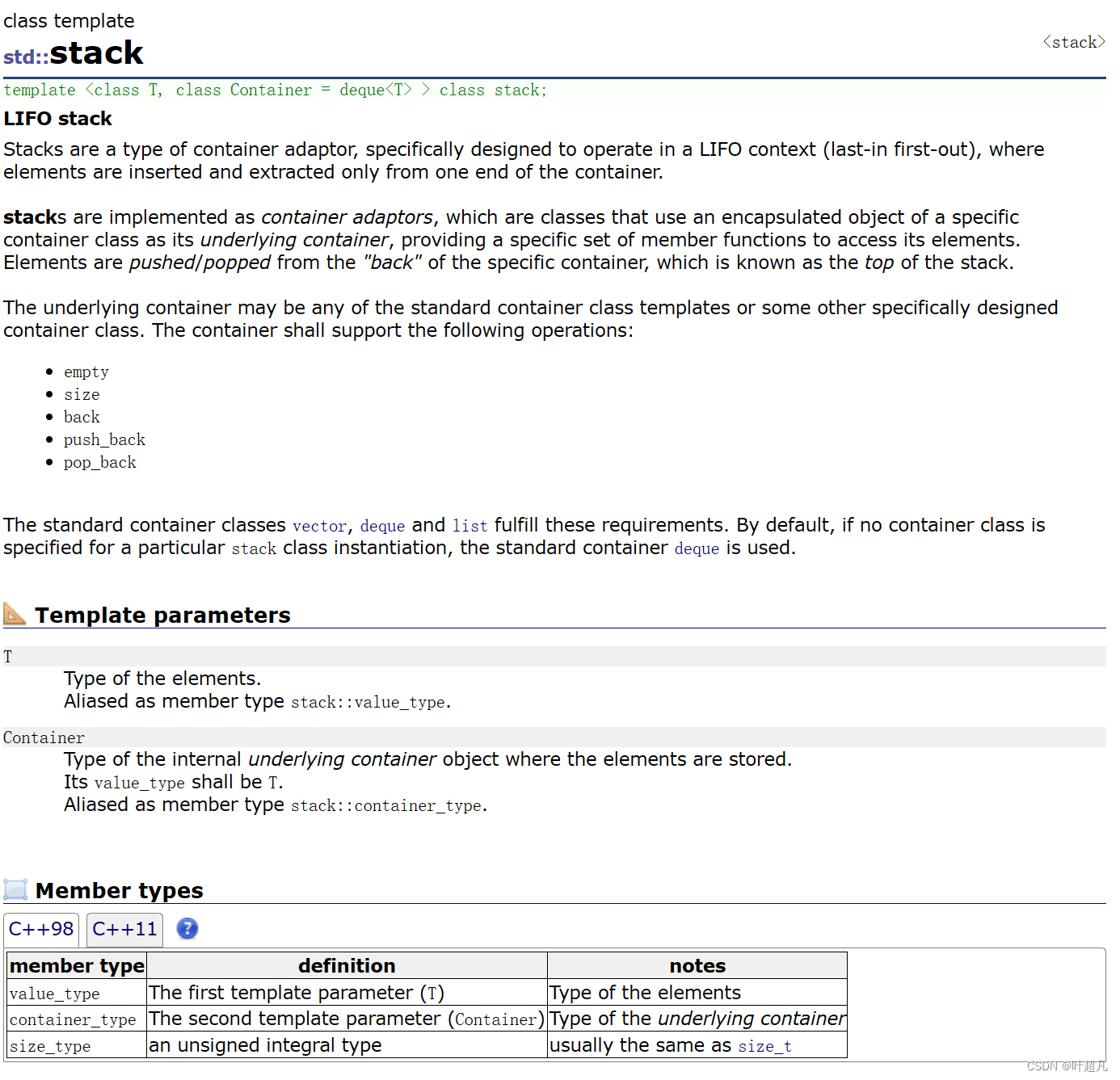Click the 'stack' page title
This screenshot has width=1120, height=1080.
click(x=96, y=53)
